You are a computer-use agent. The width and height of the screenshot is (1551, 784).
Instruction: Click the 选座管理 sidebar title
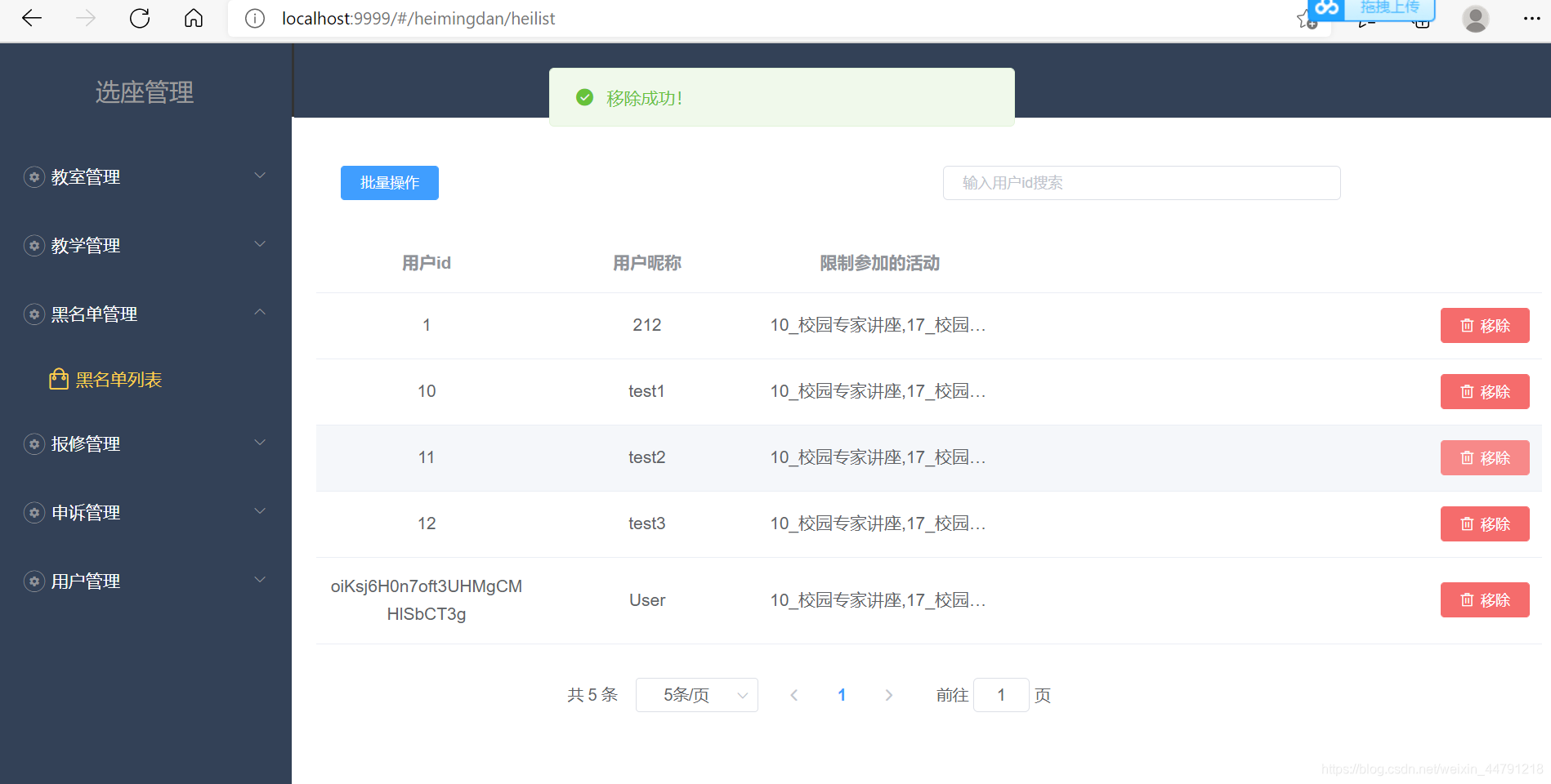[x=145, y=92]
